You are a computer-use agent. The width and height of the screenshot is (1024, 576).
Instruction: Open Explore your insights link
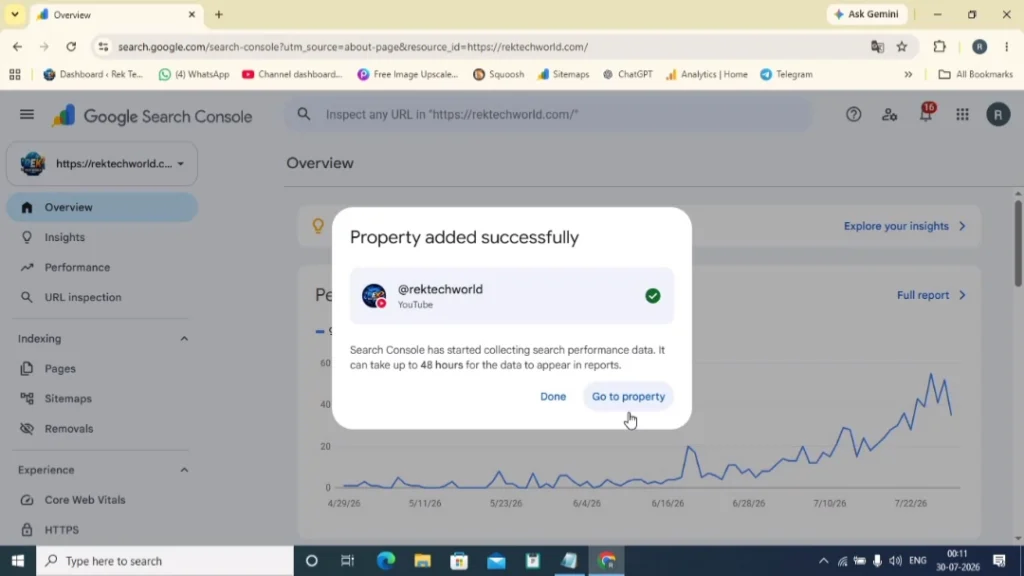[904, 226]
